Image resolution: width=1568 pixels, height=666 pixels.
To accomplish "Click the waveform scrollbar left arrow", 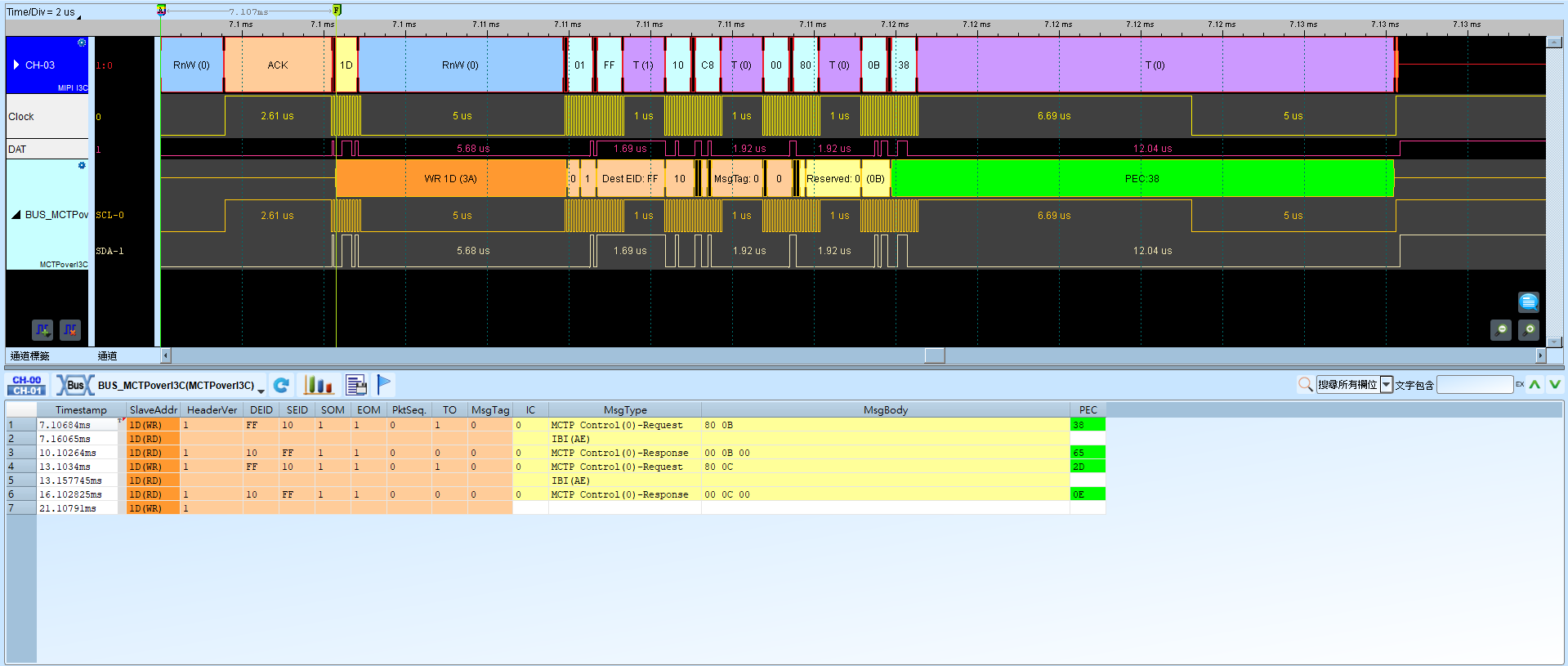I will (166, 355).
